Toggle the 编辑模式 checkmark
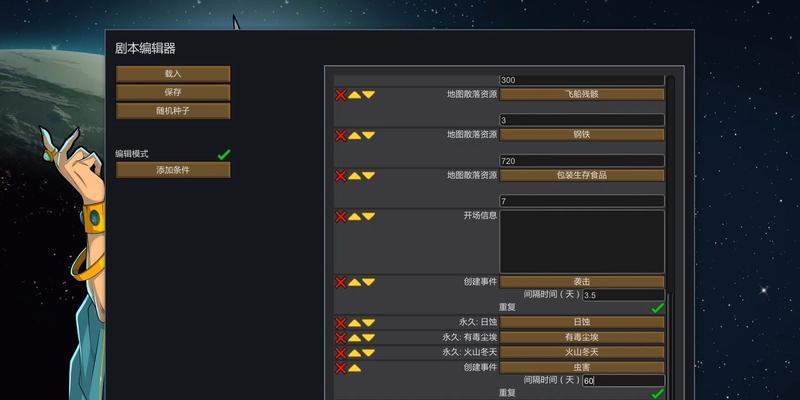This screenshot has height=400, width=800. pos(223,154)
